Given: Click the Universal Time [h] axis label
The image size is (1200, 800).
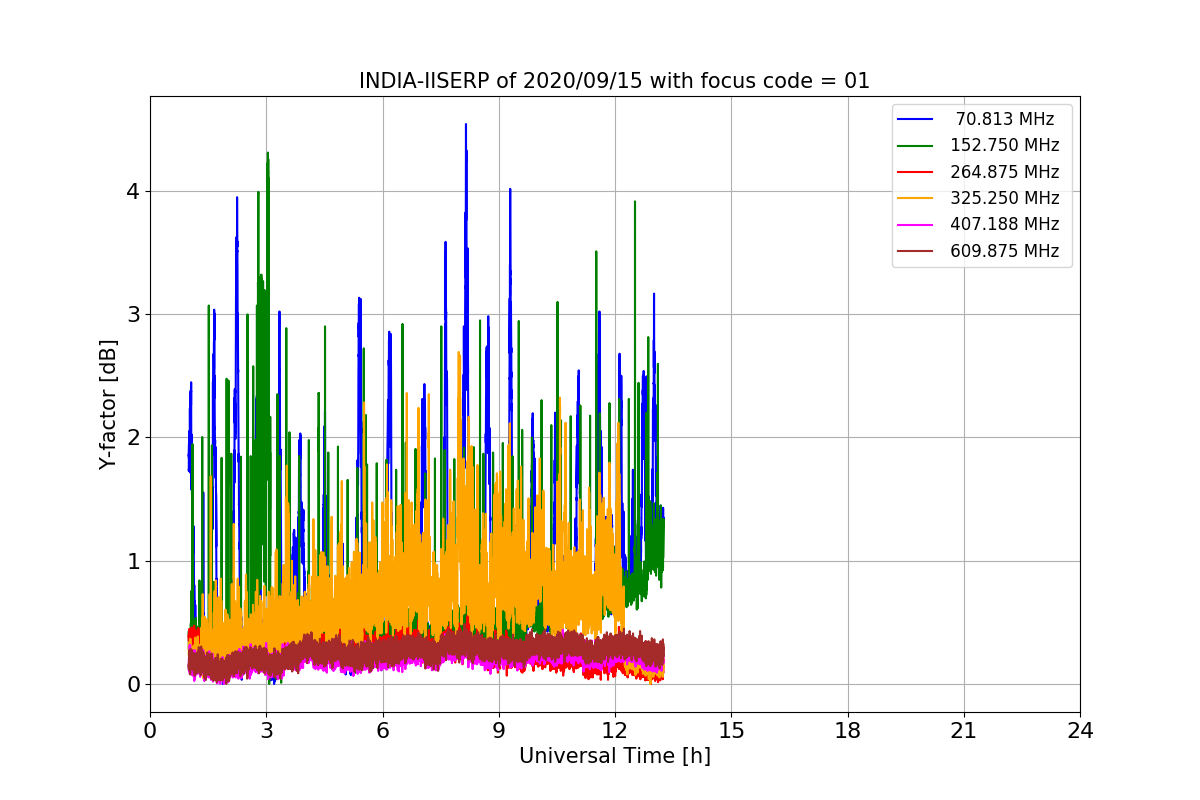Looking at the screenshot, I should point(615,757).
